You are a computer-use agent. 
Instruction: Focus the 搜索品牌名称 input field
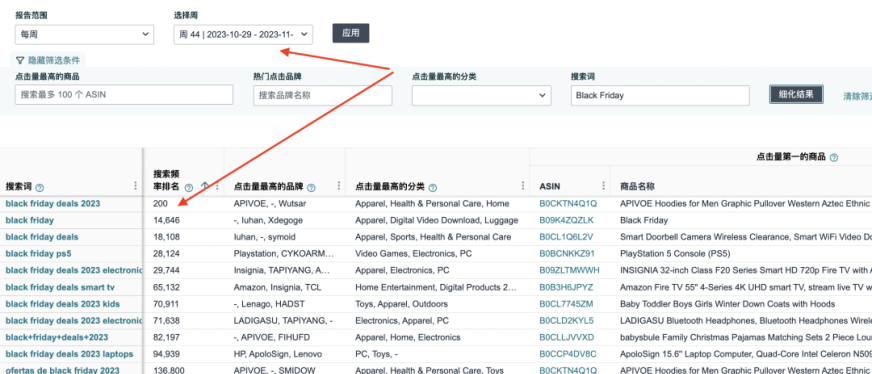323,95
